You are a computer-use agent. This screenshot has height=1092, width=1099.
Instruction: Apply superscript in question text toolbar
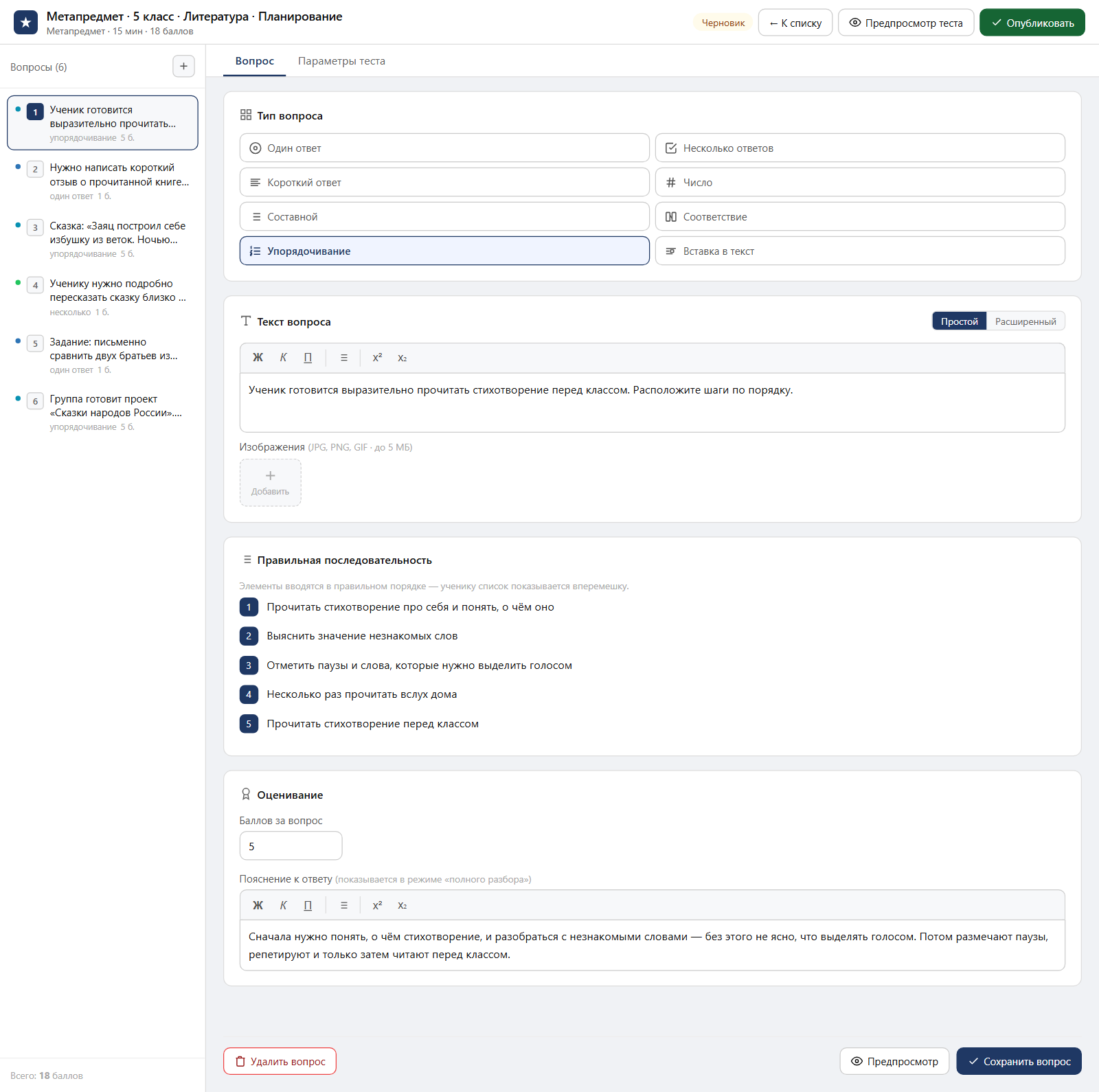(377, 358)
